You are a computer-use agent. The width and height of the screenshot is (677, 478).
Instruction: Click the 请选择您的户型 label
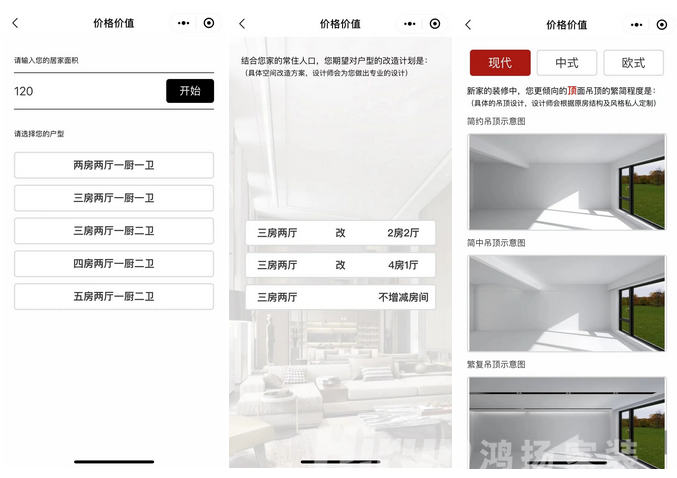point(39,134)
